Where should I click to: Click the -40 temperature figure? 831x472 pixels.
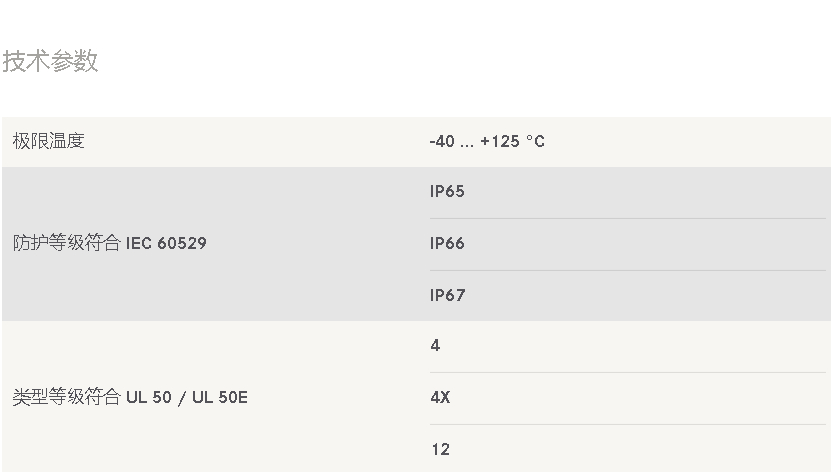tap(442, 141)
